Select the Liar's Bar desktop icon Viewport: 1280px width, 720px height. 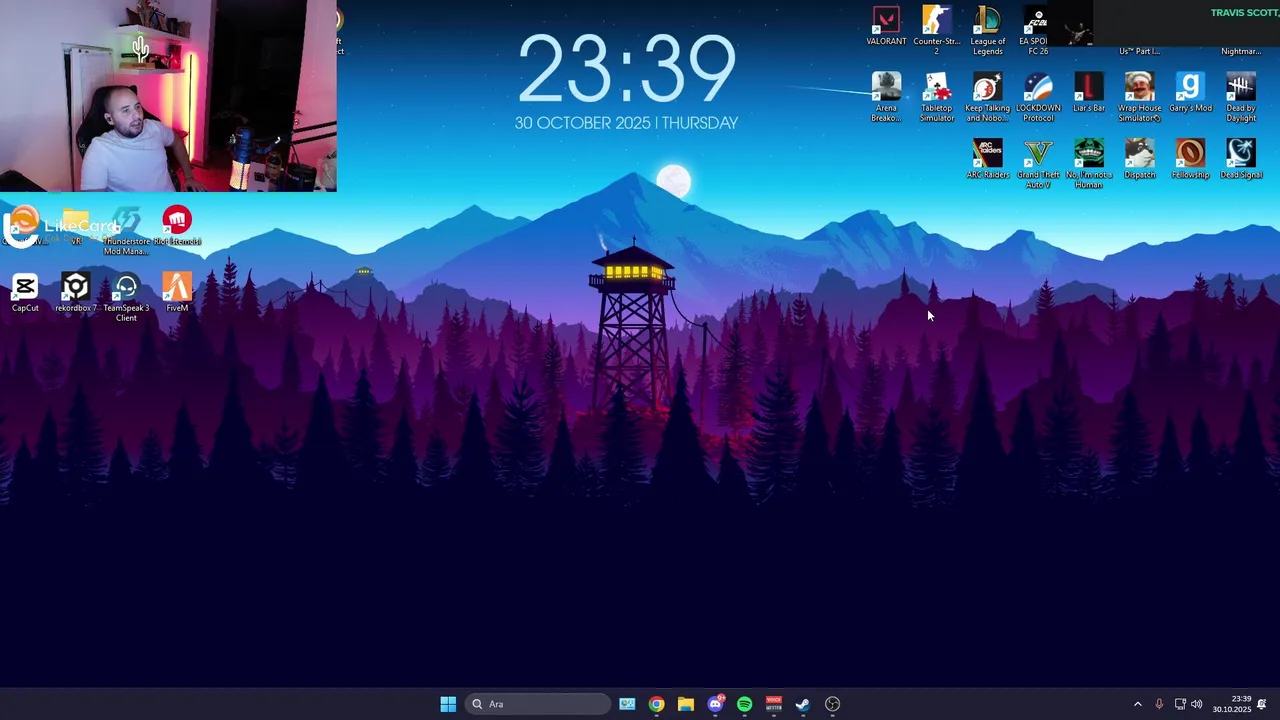pyautogui.click(x=1089, y=93)
